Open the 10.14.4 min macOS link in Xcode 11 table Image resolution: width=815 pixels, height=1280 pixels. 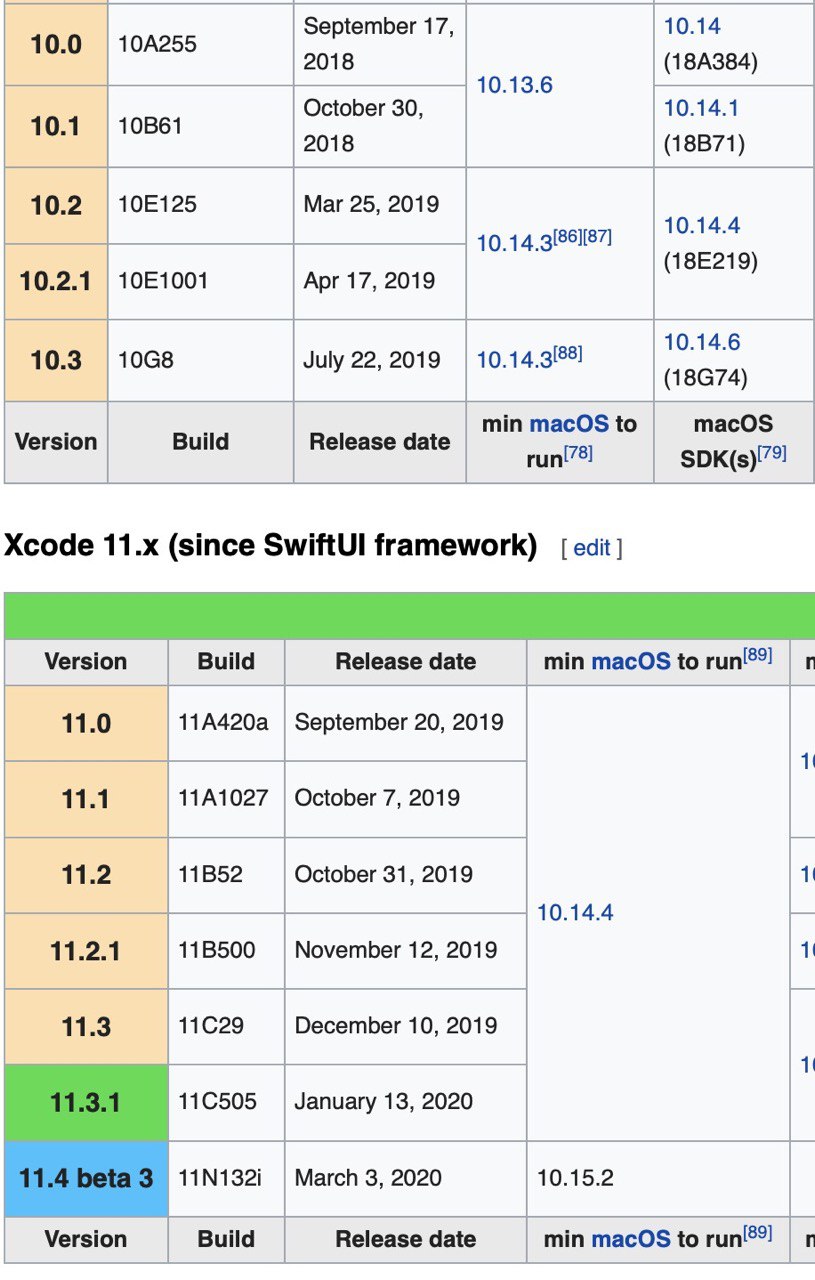pyautogui.click(x=574, y=912)
